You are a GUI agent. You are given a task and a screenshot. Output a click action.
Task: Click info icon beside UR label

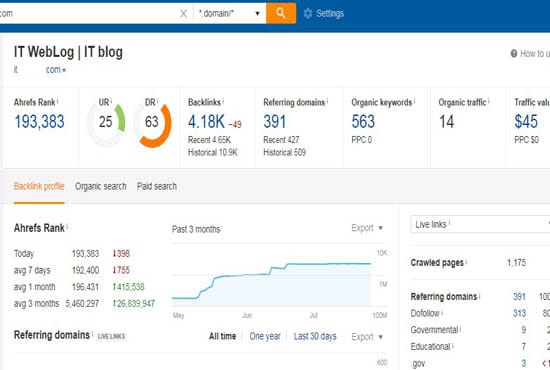point(111,101)
